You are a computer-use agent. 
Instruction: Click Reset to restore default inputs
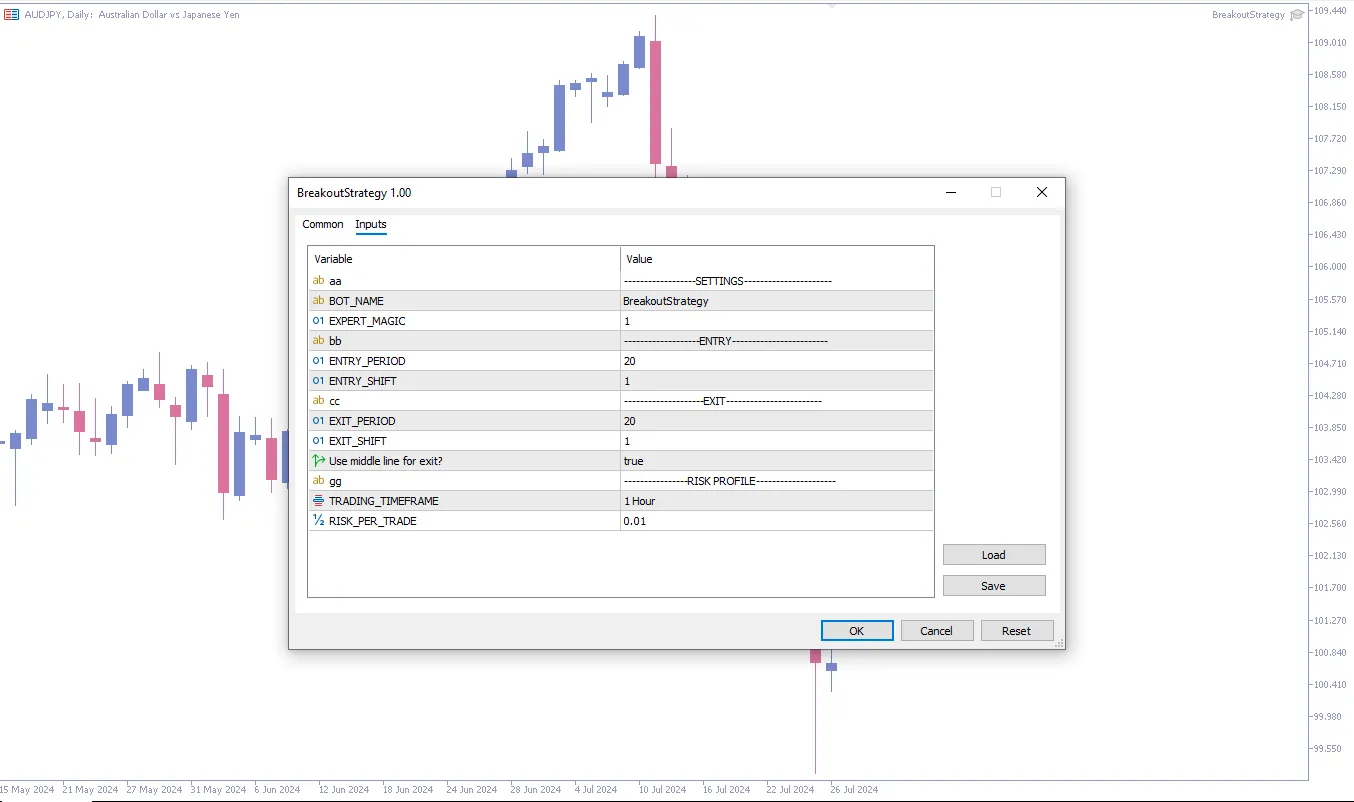tap(1016, 631)
